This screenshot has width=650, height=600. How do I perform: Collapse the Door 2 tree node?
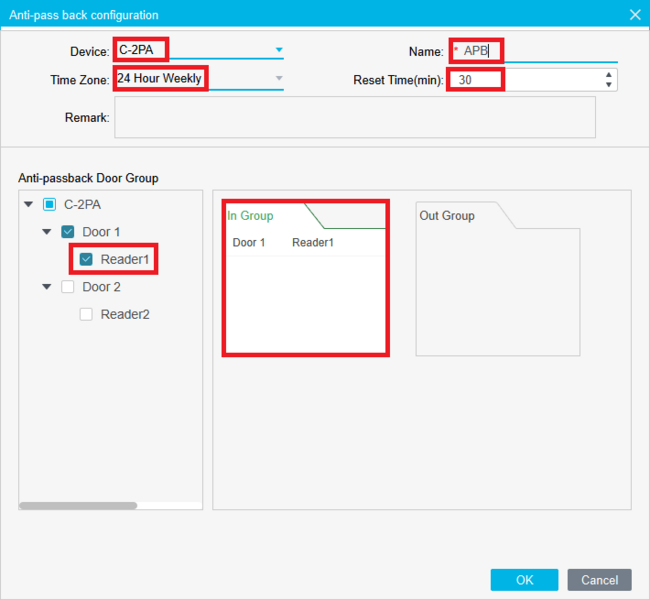point(47,287)
